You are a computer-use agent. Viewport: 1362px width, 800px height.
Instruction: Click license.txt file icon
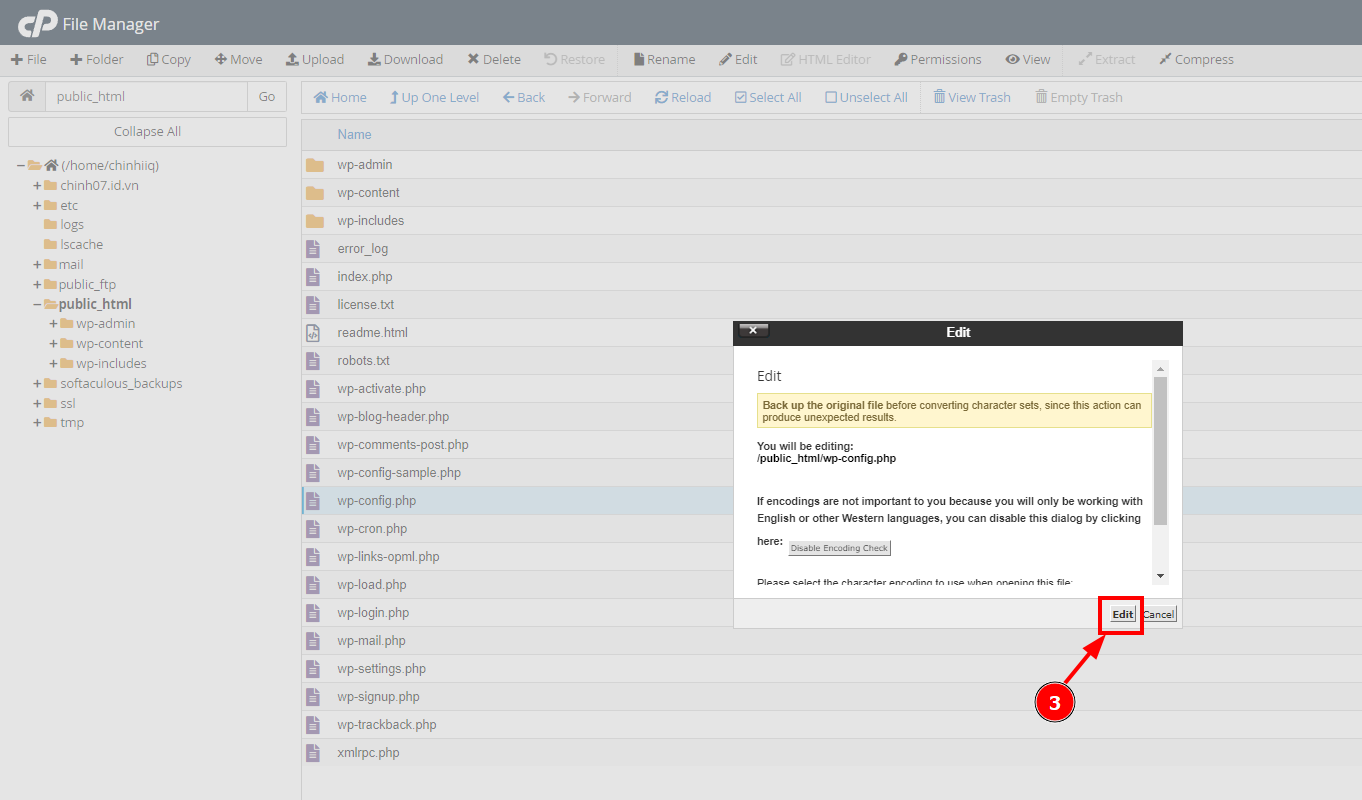pos(313,304)
